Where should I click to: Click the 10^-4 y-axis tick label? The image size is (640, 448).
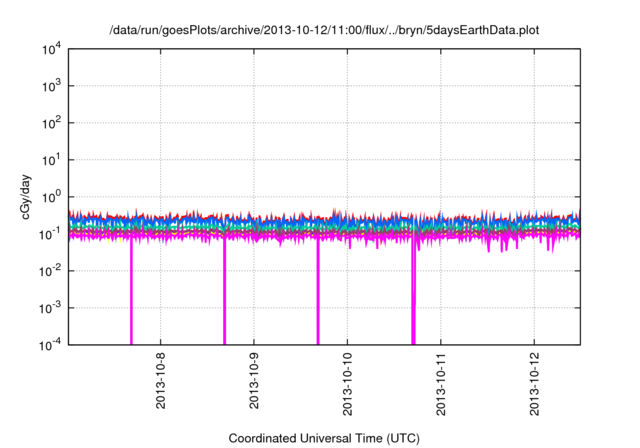(x=51, y=346)
